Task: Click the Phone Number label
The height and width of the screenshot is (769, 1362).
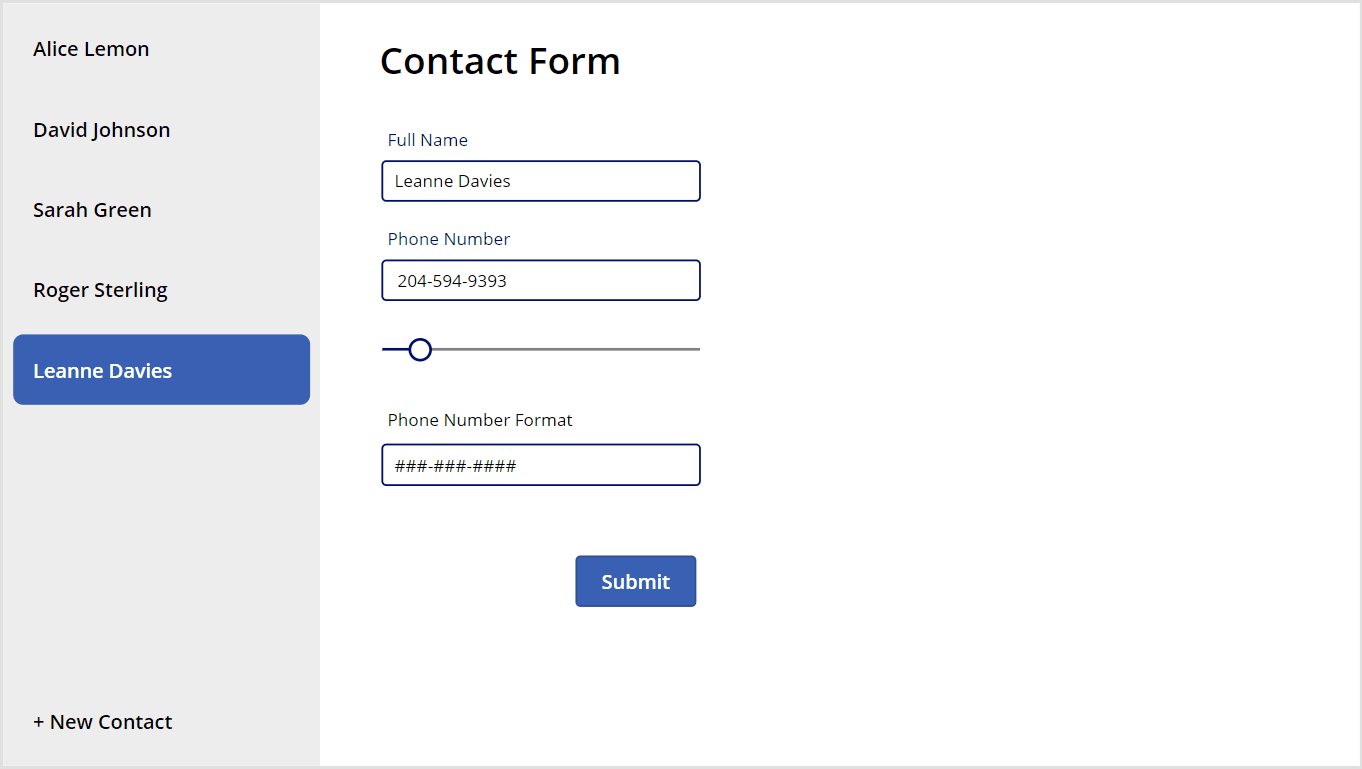Action: pos(449,239)
